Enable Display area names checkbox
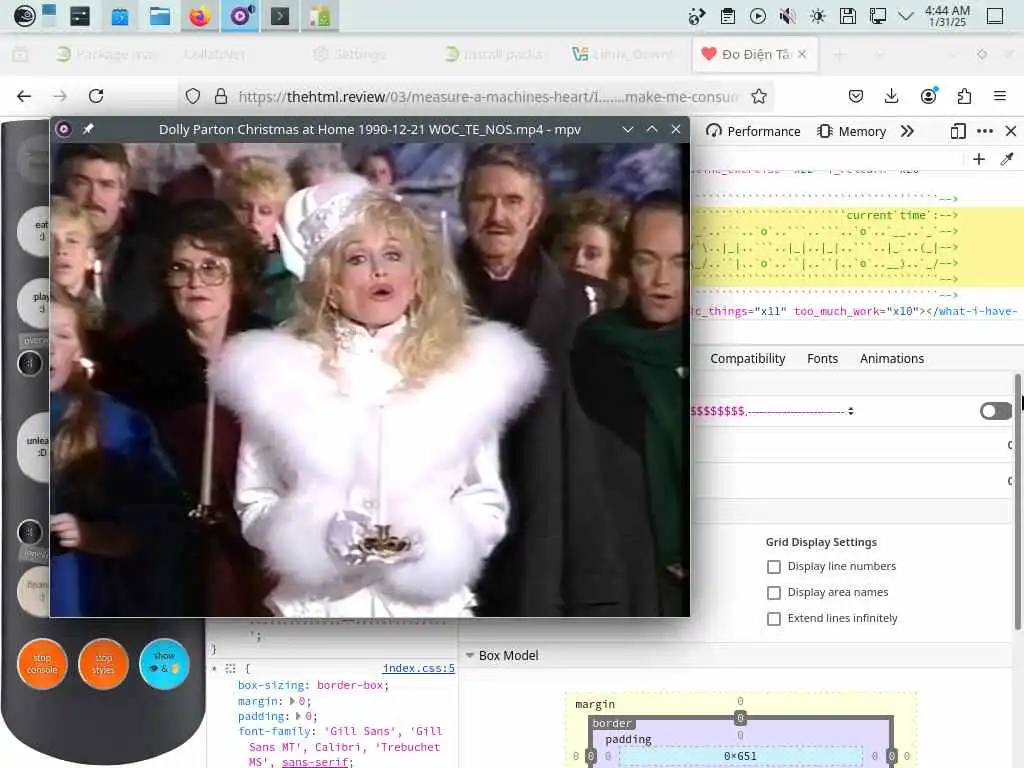 (x=774, y=593)
